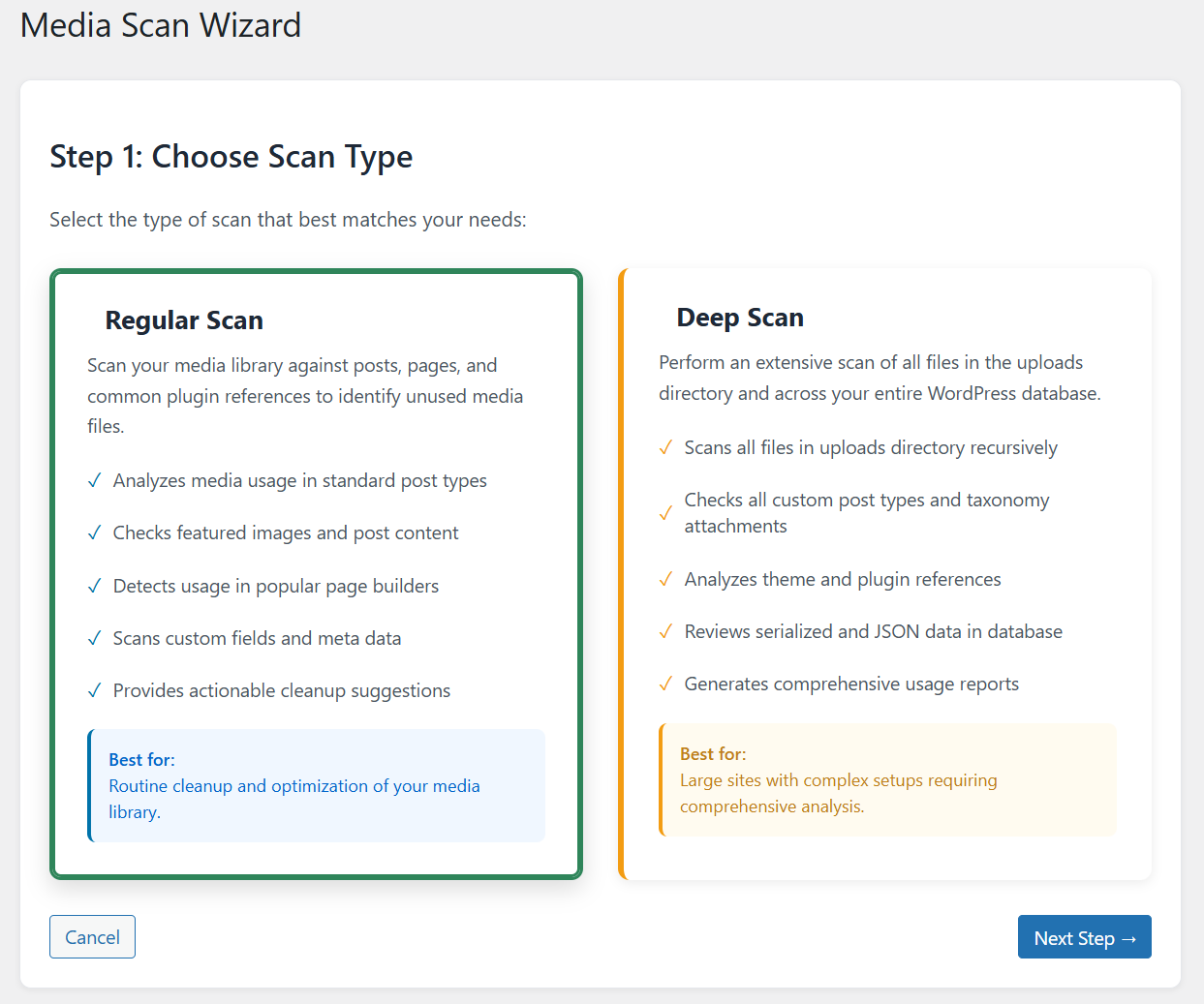Click the "Best for" box under Deep Scan
Viewport: 1204px width, 1004px height.
coord(888,779)
